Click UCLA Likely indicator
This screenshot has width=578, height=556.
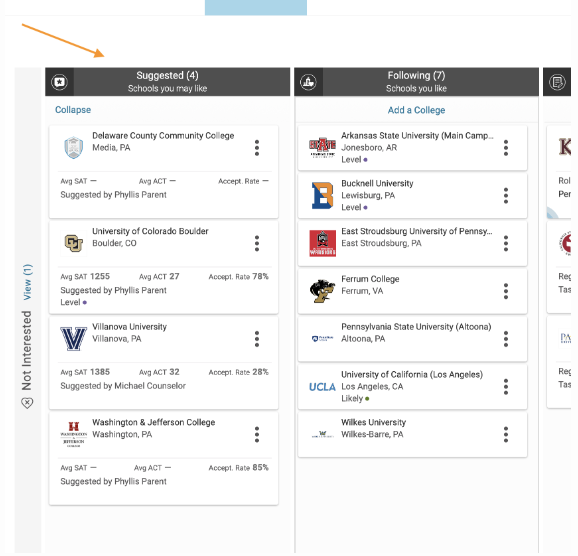[x=355, y=399]
